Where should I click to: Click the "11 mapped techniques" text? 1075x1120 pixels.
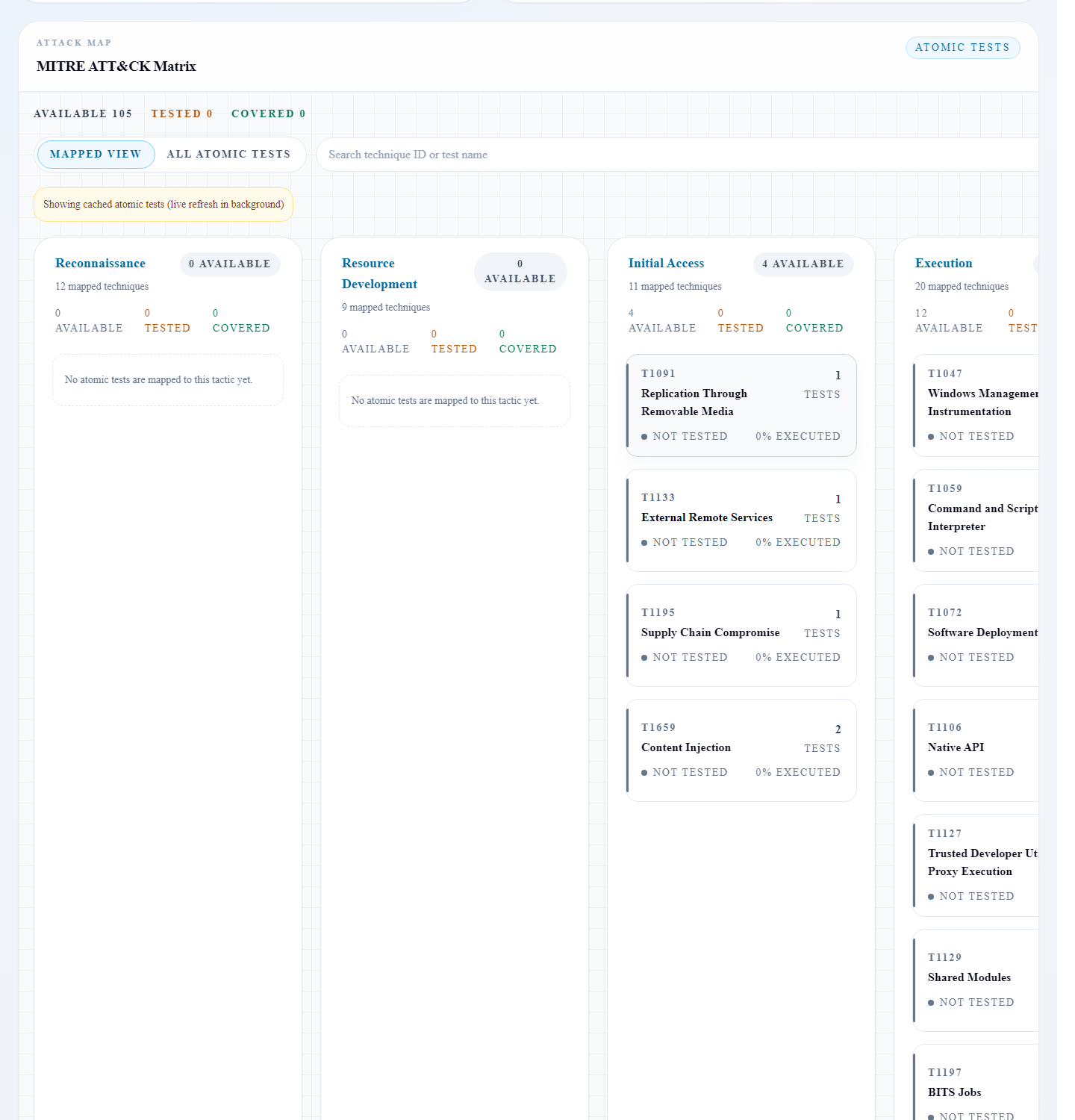[675, 287]
